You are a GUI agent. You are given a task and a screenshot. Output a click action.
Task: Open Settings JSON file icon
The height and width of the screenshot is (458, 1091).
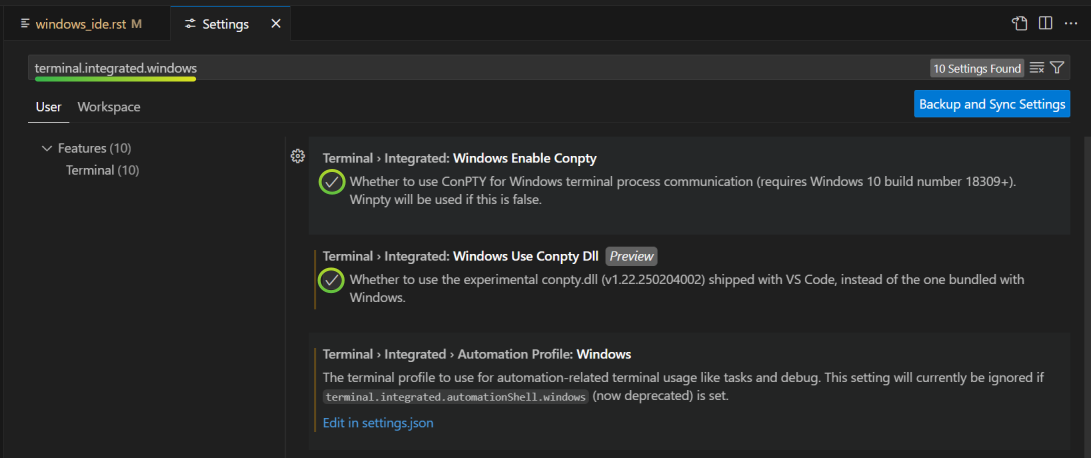tap(1019, 24)
